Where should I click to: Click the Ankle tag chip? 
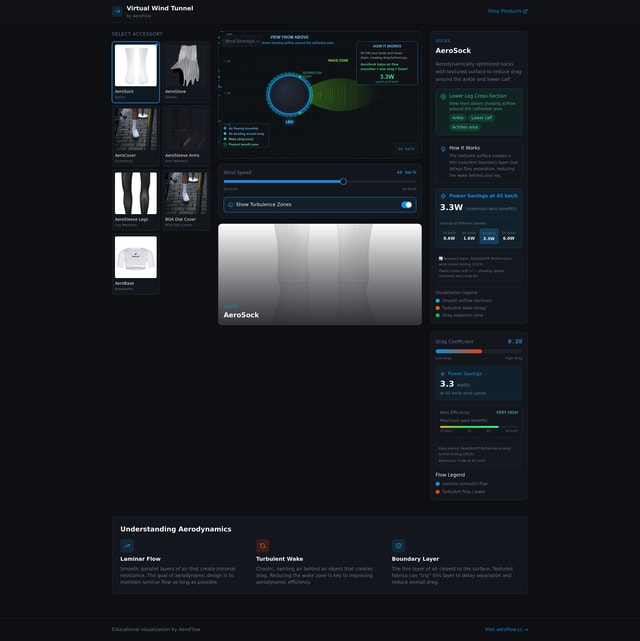457,117
